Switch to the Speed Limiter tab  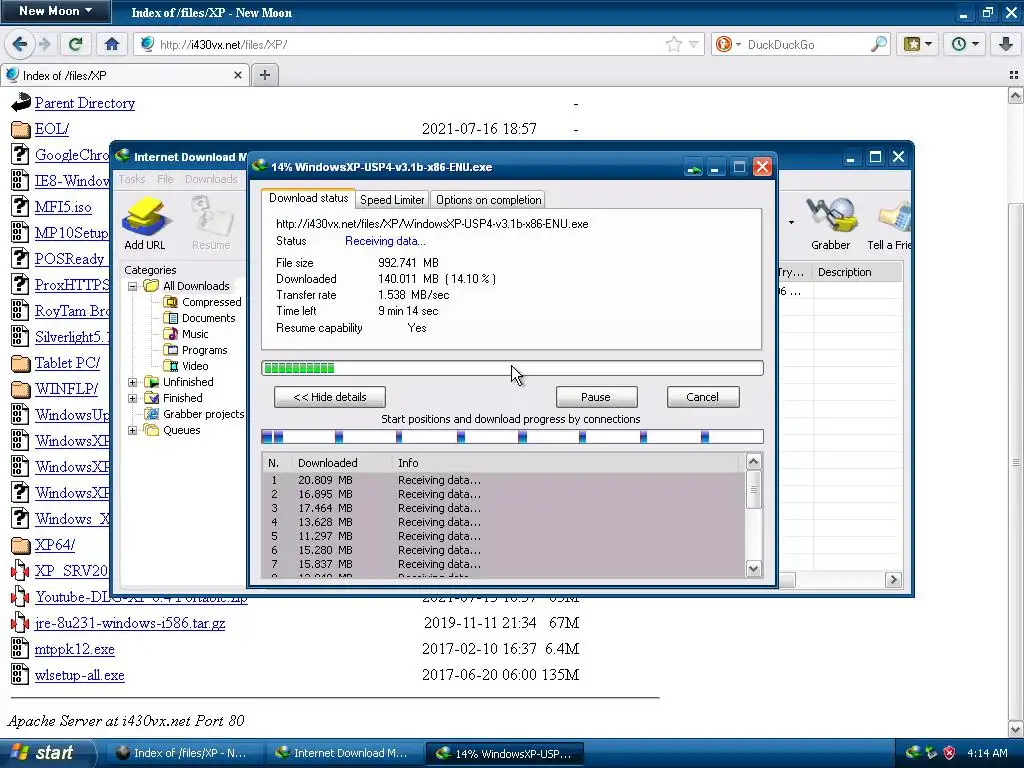(392, 200)
